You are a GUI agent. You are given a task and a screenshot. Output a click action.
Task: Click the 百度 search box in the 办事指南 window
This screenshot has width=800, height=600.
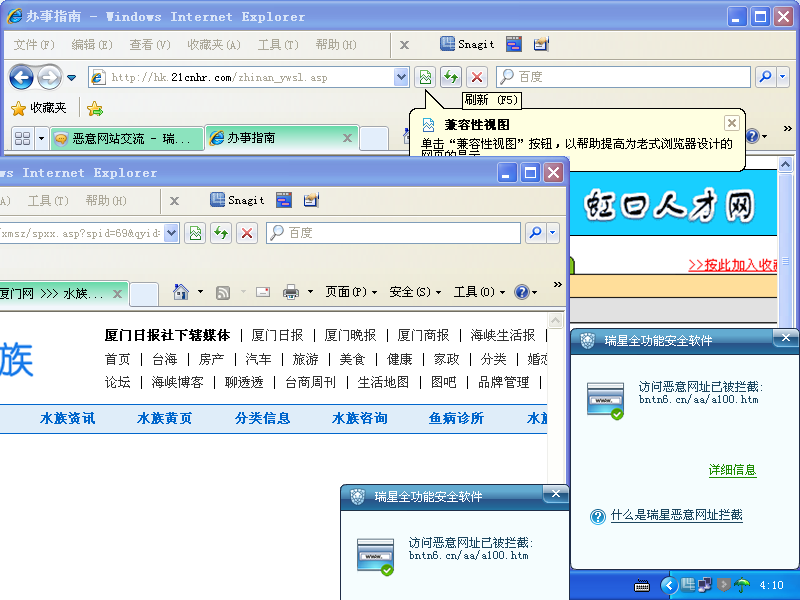[623, 77]
